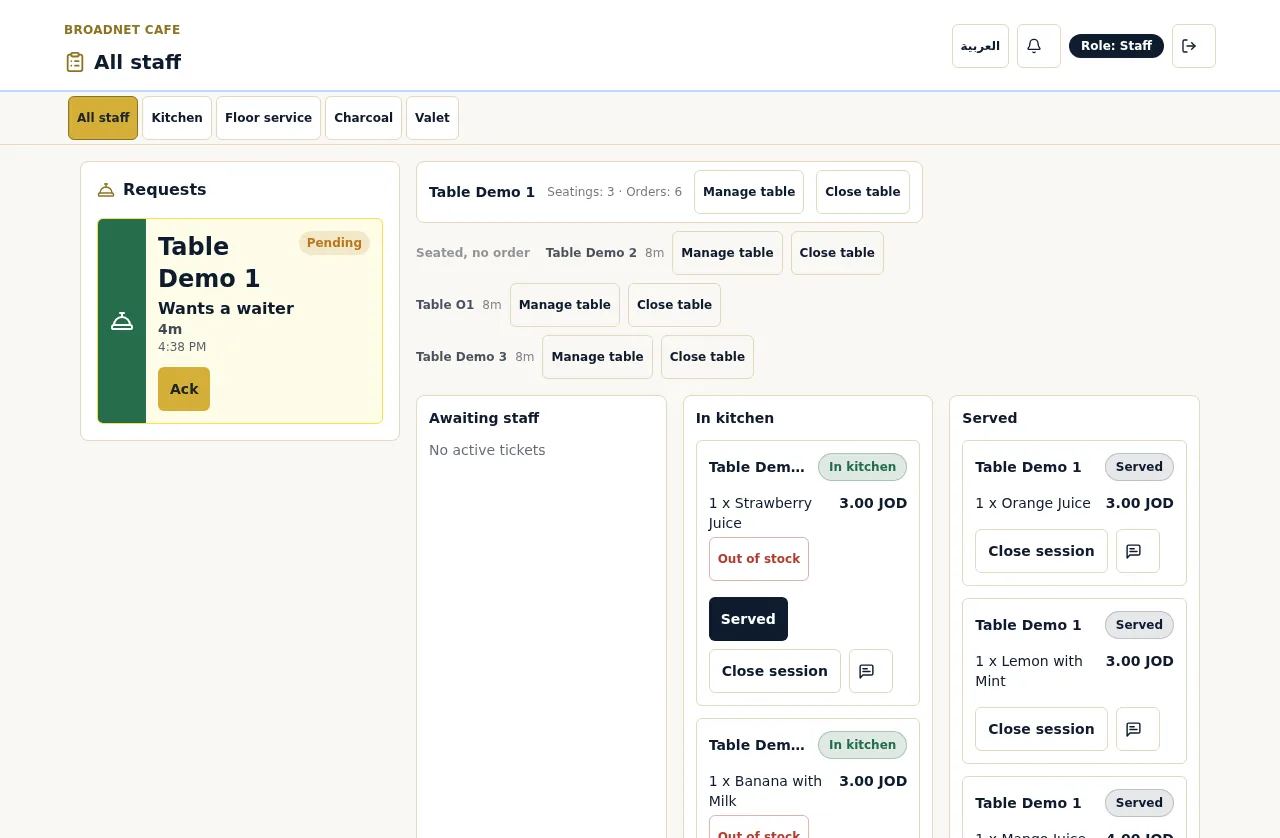Manage table for Table O1
The width and height of the screenshot is (1280, 838).
click(565, 305)
